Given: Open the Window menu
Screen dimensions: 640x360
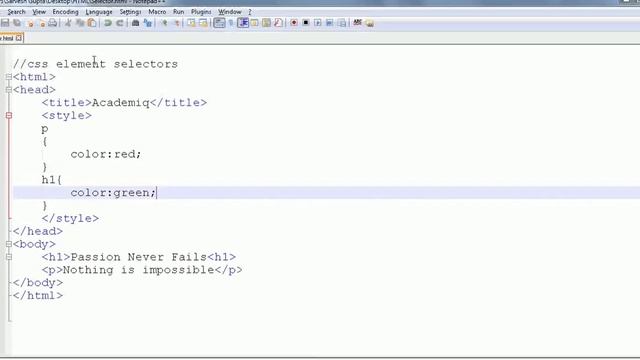Looking at the screenshot, I should pyautogui.click(x=230, y=12).
